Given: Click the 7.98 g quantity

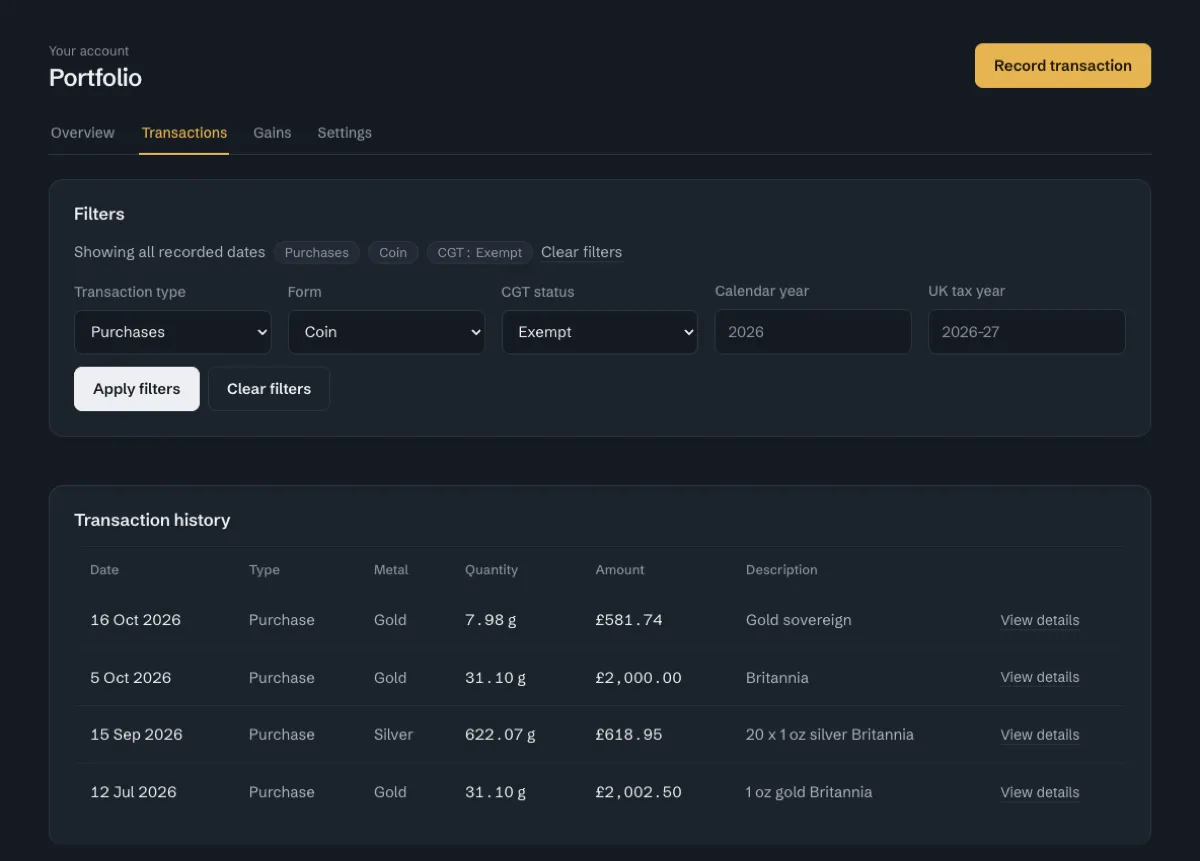Looking at the screenshot, I should pos(491,620).
